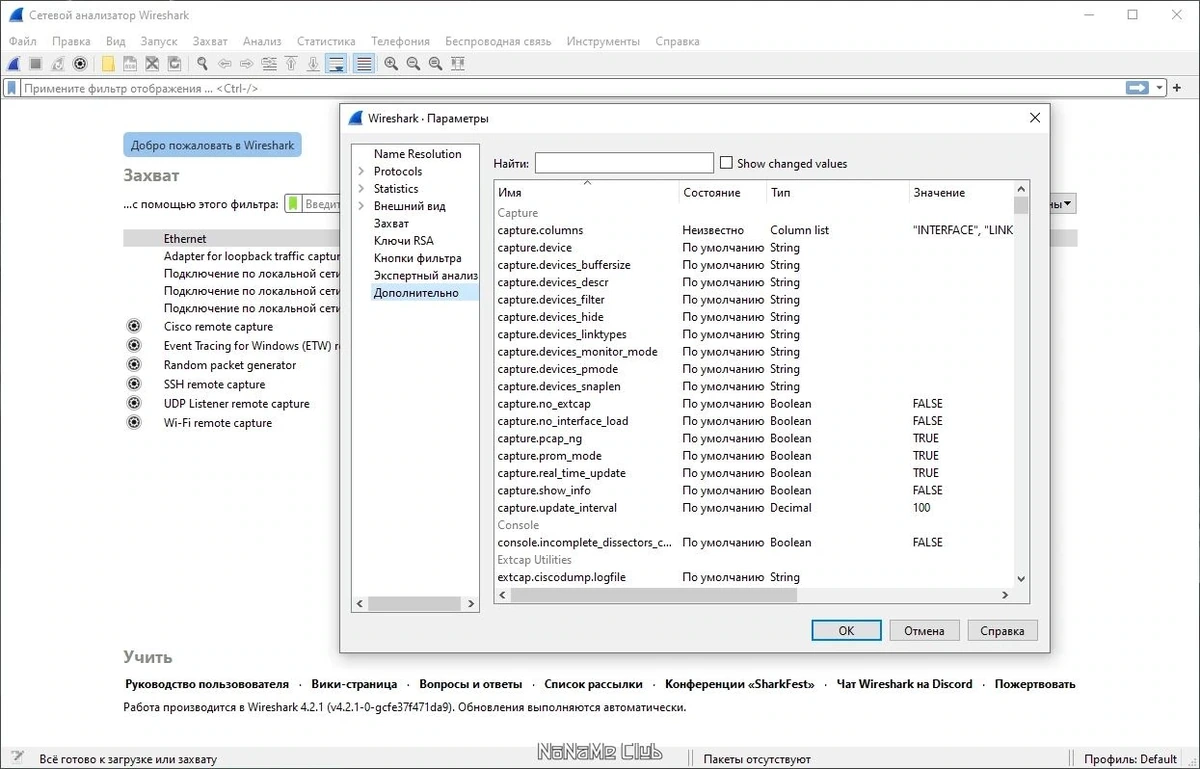This screenshot has height=769, width=1200.
Task: Click the category tree horizontal scrollbar
Action: [414, 604]
